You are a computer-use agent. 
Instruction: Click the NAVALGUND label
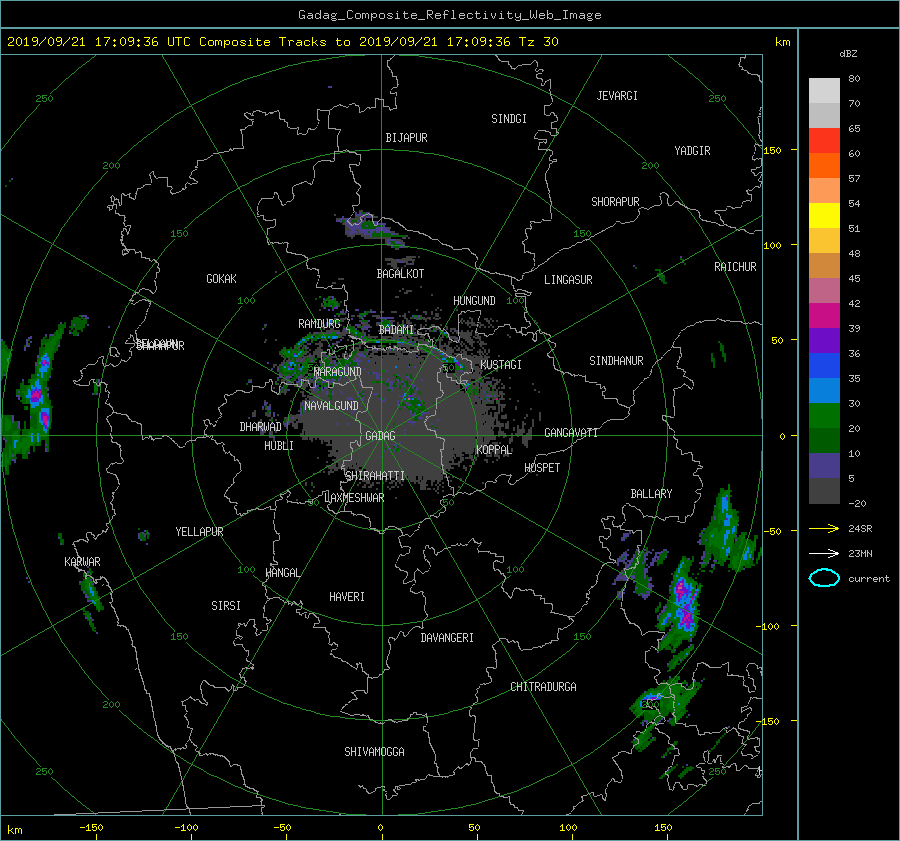click(331, 406)
